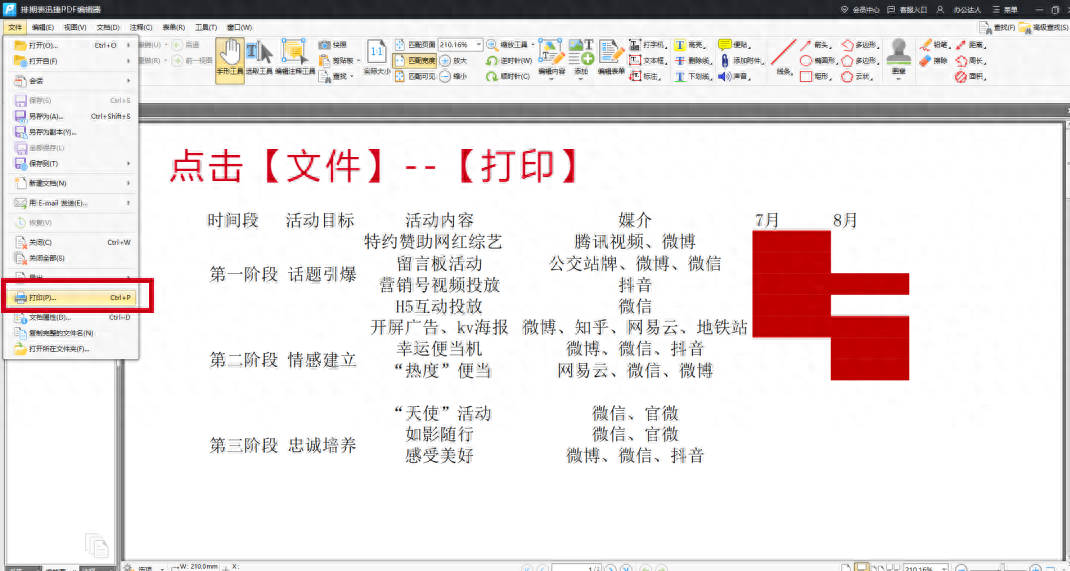Viewport: 1070px width, 571px height.
Task: Set view to 实际大小 actual size
Action: (x=377, y=59)
